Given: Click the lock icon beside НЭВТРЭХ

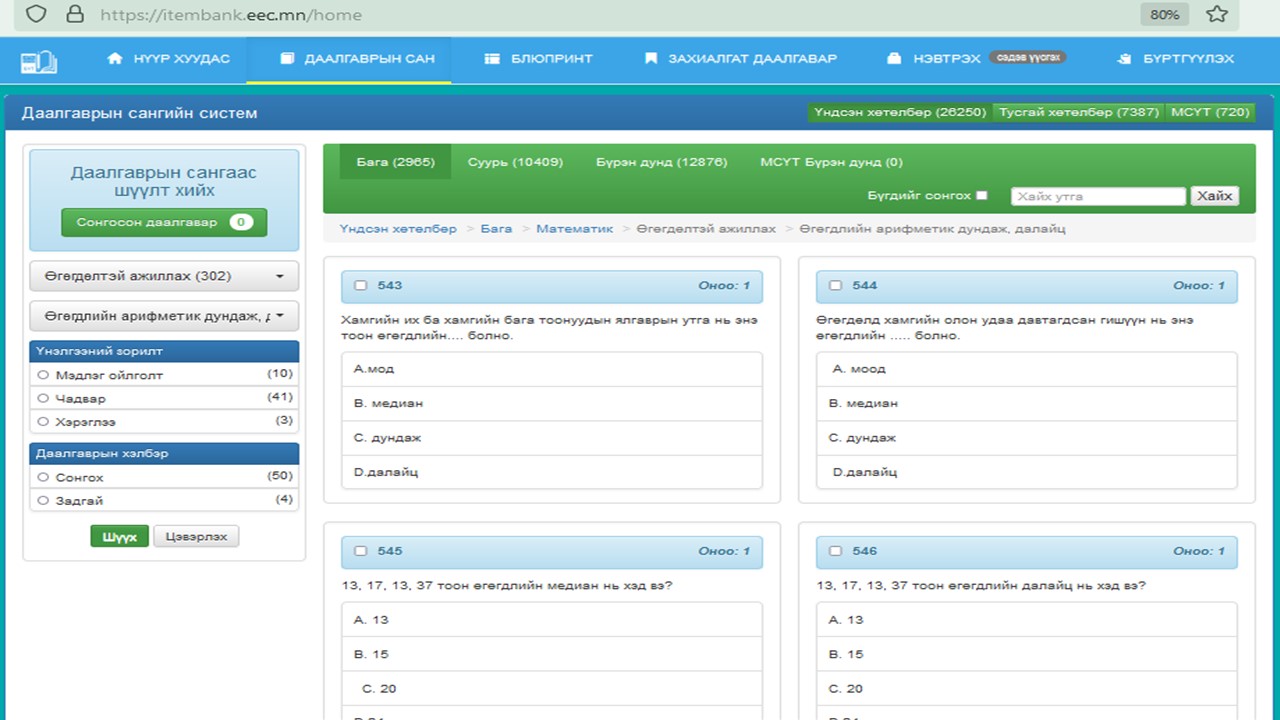Looking at the screenshot, I should [894, 59].
